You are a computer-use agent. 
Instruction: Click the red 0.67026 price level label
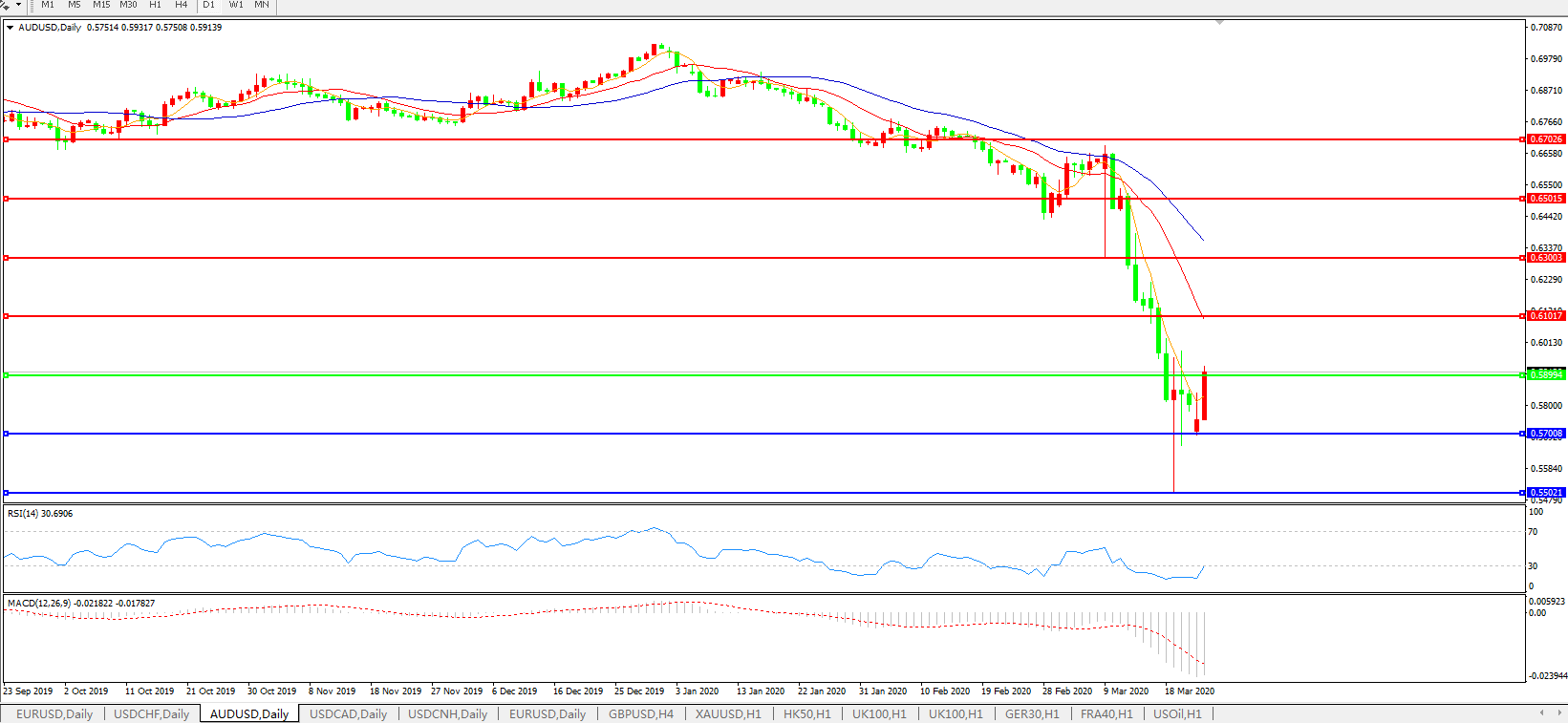click(x=1546, y=139)
